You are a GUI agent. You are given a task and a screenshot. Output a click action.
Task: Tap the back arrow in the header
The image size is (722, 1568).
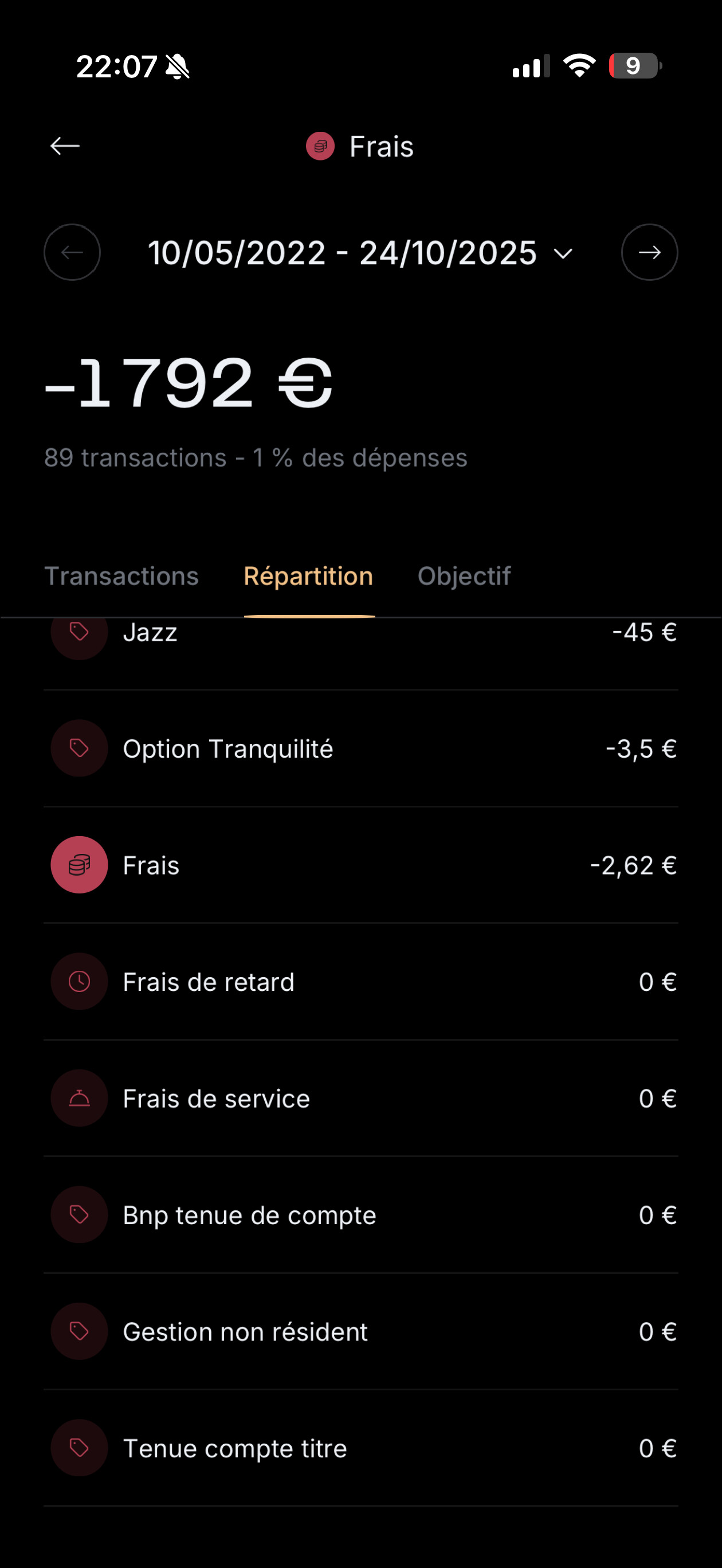(x=65, y=146)
